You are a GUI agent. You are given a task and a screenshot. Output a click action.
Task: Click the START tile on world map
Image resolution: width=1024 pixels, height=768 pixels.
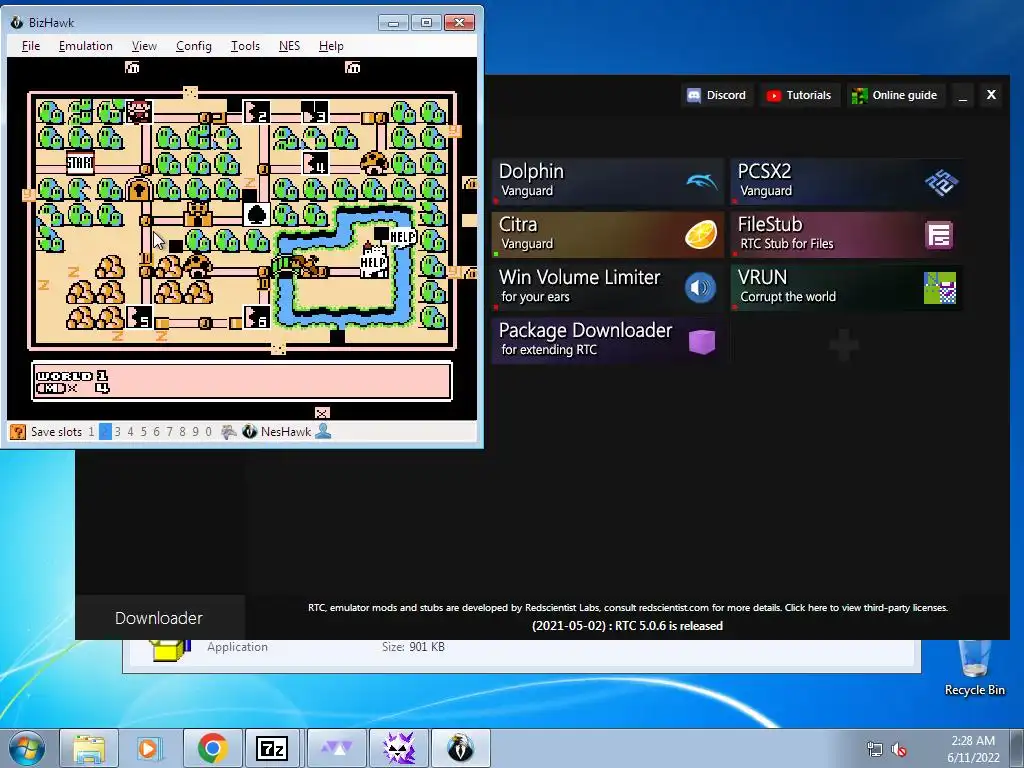pos(80,162)
